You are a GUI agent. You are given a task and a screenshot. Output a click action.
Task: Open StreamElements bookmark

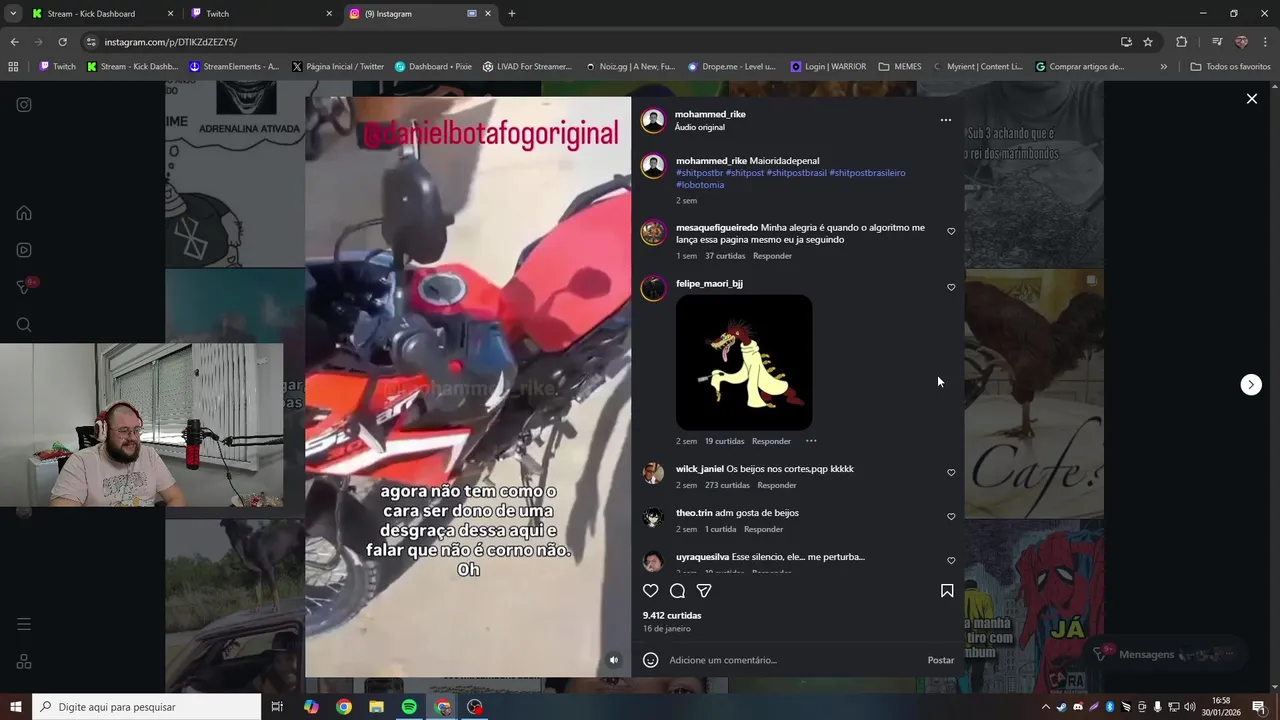pyautogui.click(x=234, y=67)
